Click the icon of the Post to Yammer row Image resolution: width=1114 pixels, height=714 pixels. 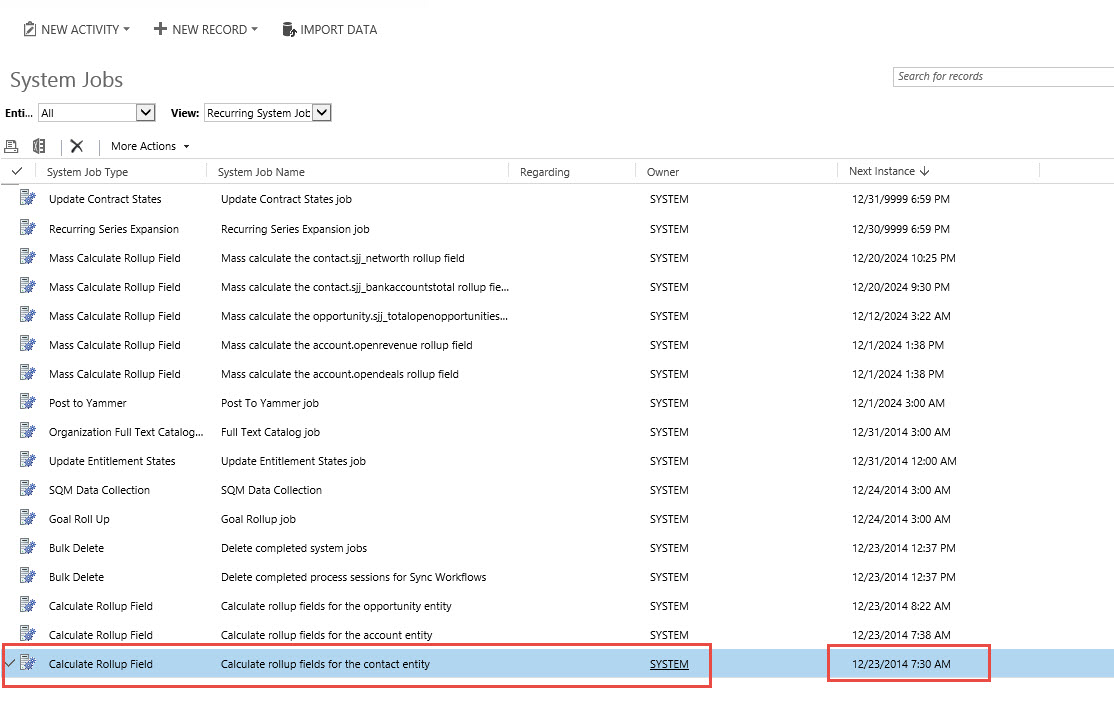click(x=27, y=402)
